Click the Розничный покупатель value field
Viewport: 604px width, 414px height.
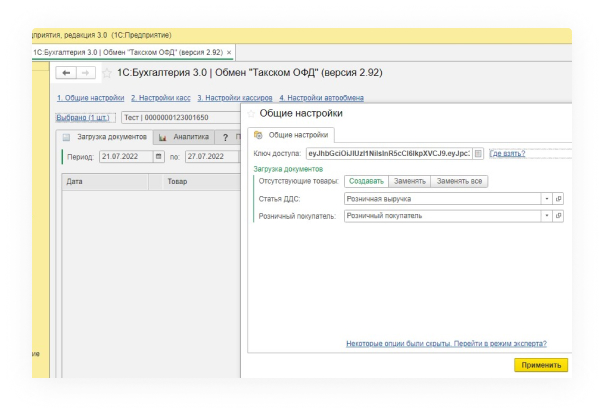tap(443, 216)
